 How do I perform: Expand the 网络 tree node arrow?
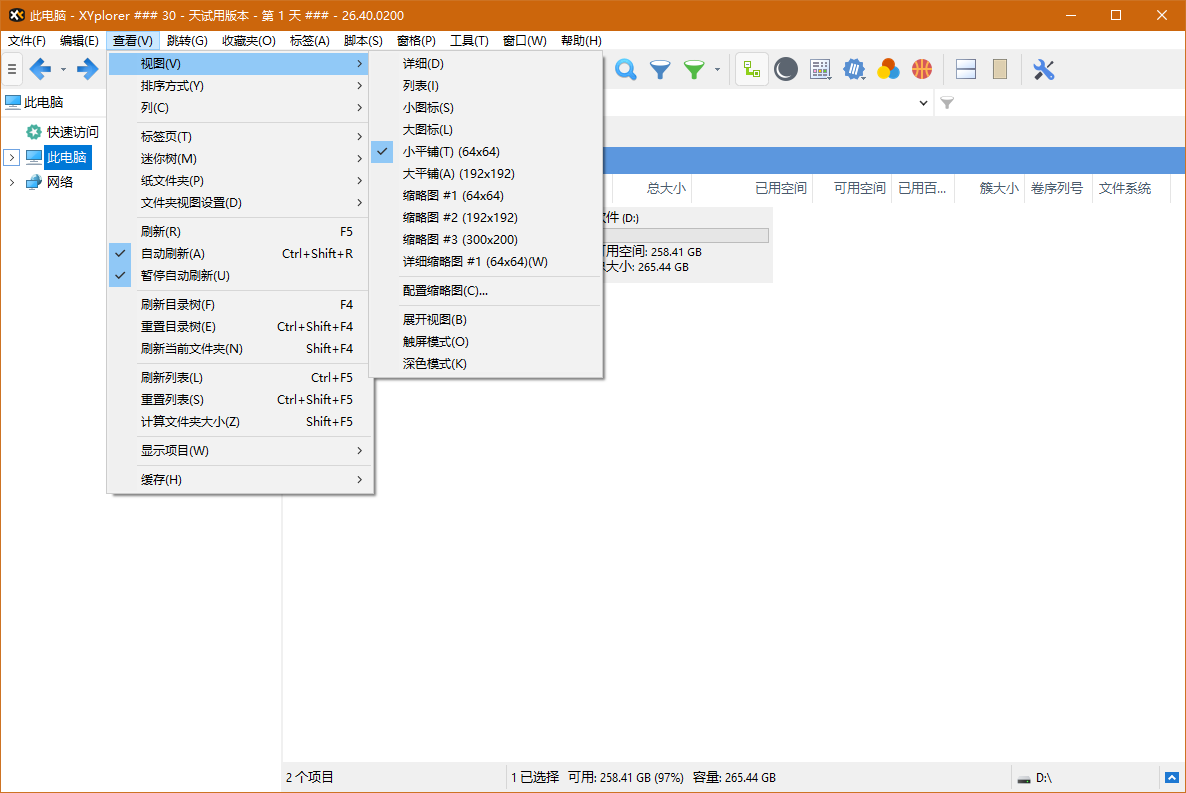[x=11, y=182]
